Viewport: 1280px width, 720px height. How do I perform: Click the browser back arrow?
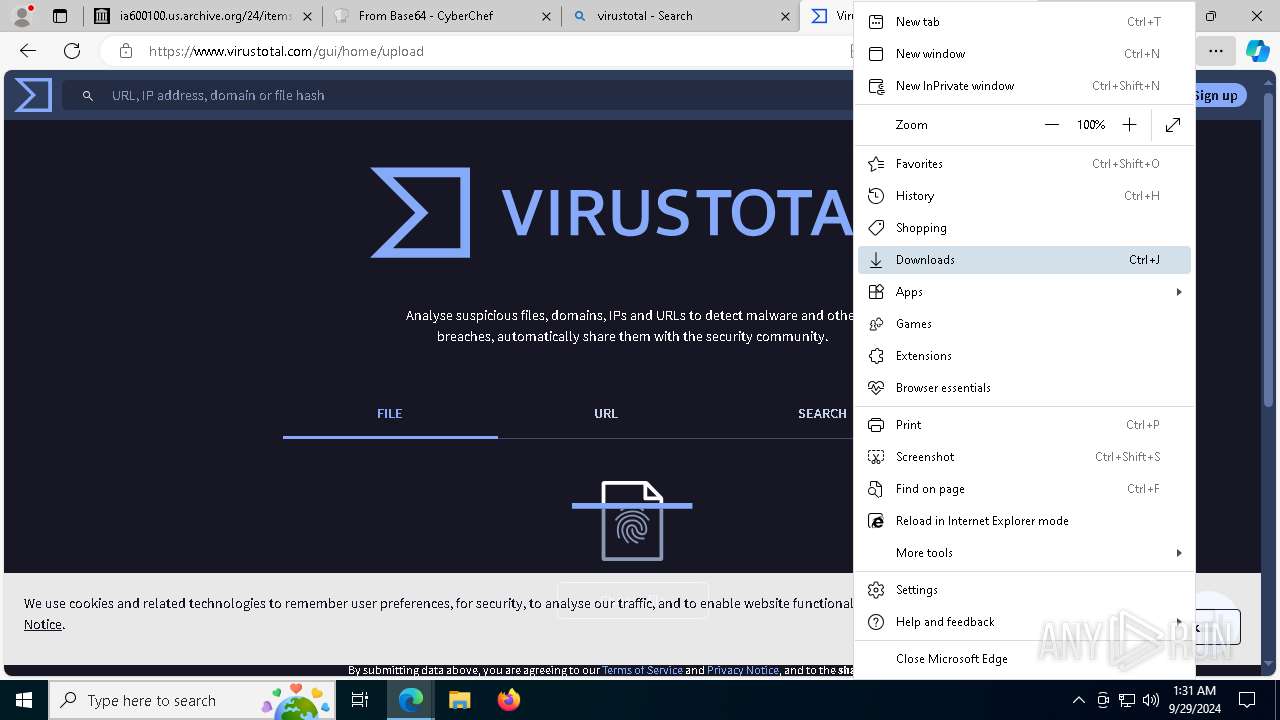coord(28,51)
